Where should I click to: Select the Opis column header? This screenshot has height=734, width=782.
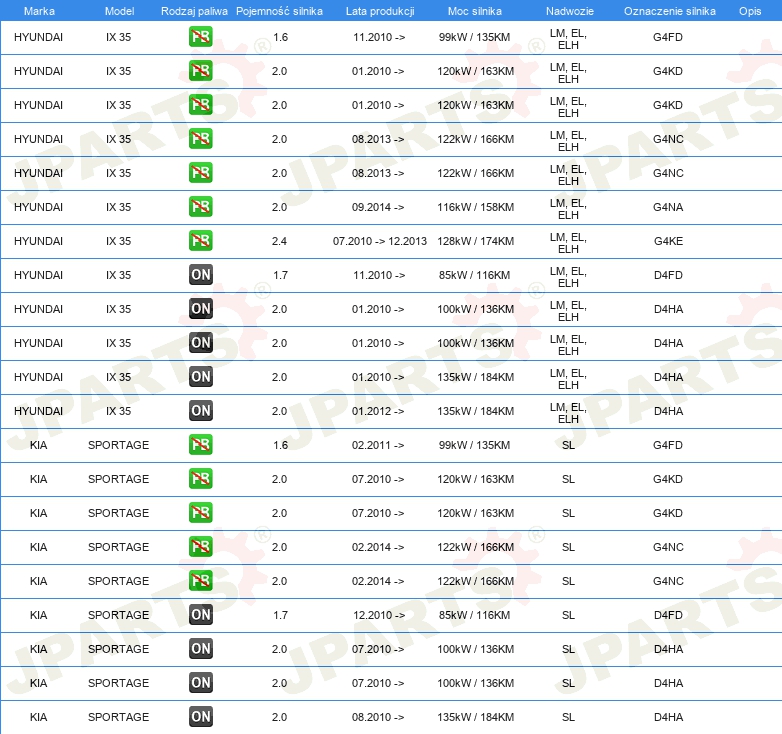[749, 11]
